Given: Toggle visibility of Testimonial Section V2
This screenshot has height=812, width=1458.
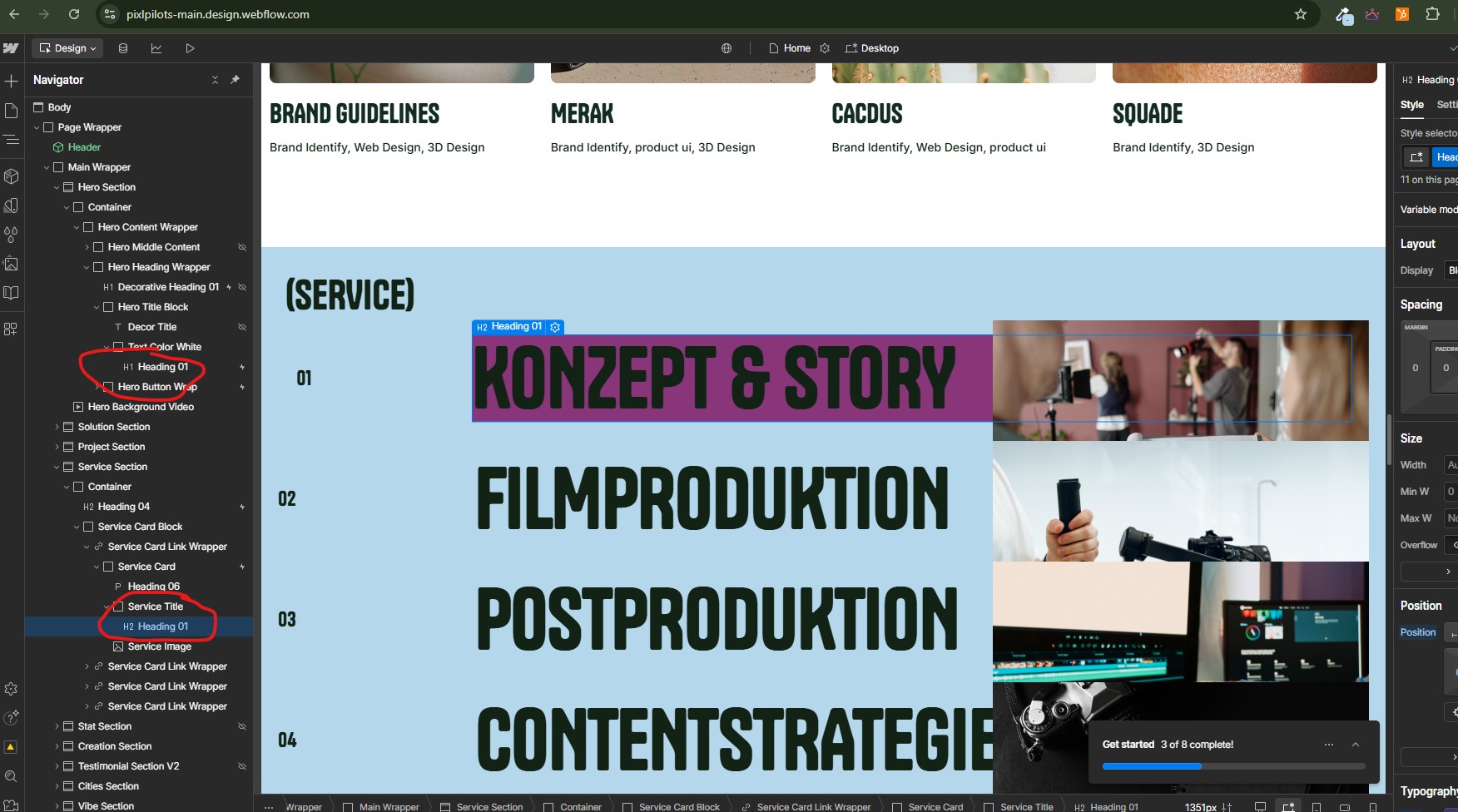Looking at the screenshot, I should coord(242,766).
